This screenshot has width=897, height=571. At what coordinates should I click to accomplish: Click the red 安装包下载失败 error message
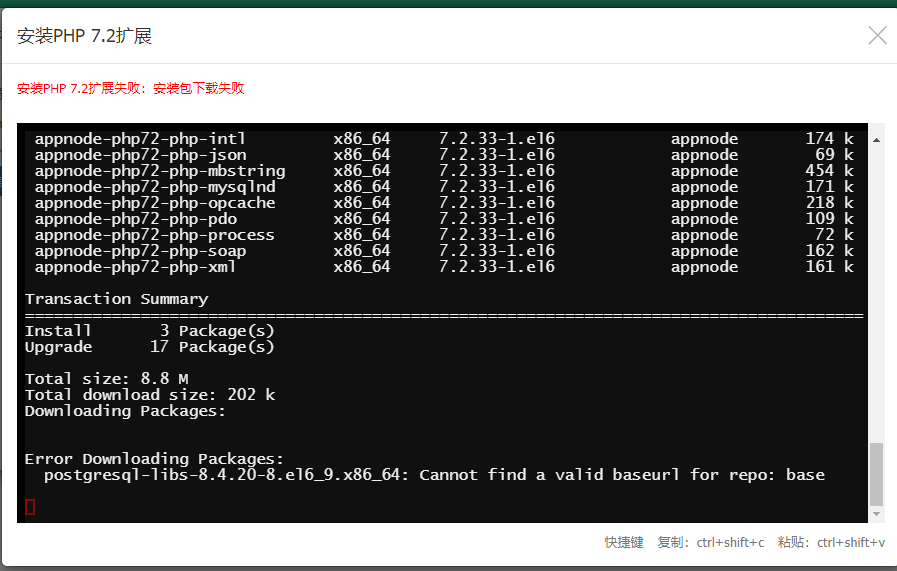130,88
